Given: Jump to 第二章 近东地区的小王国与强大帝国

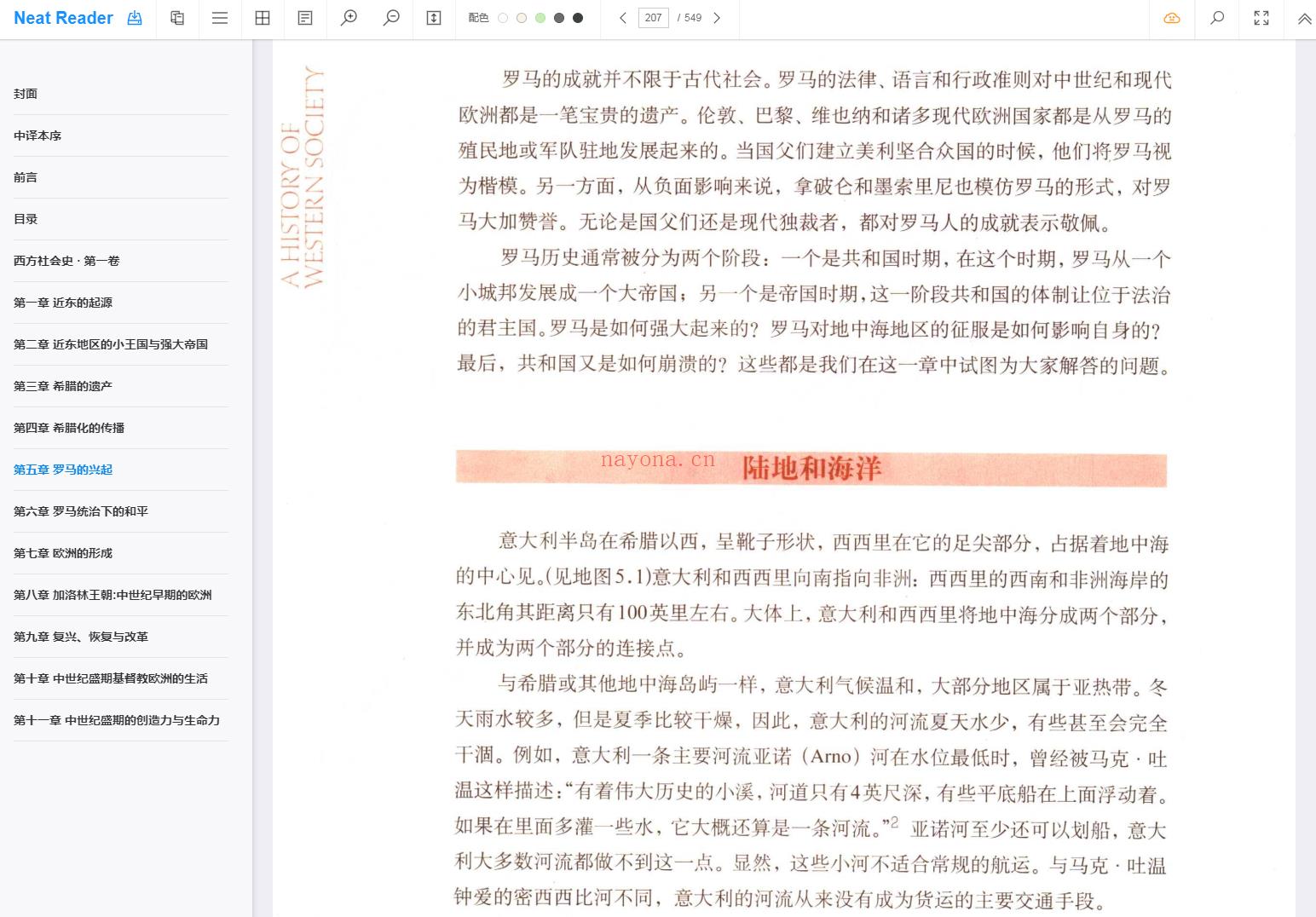Looking at the screenshot, I should pos(121,344).
